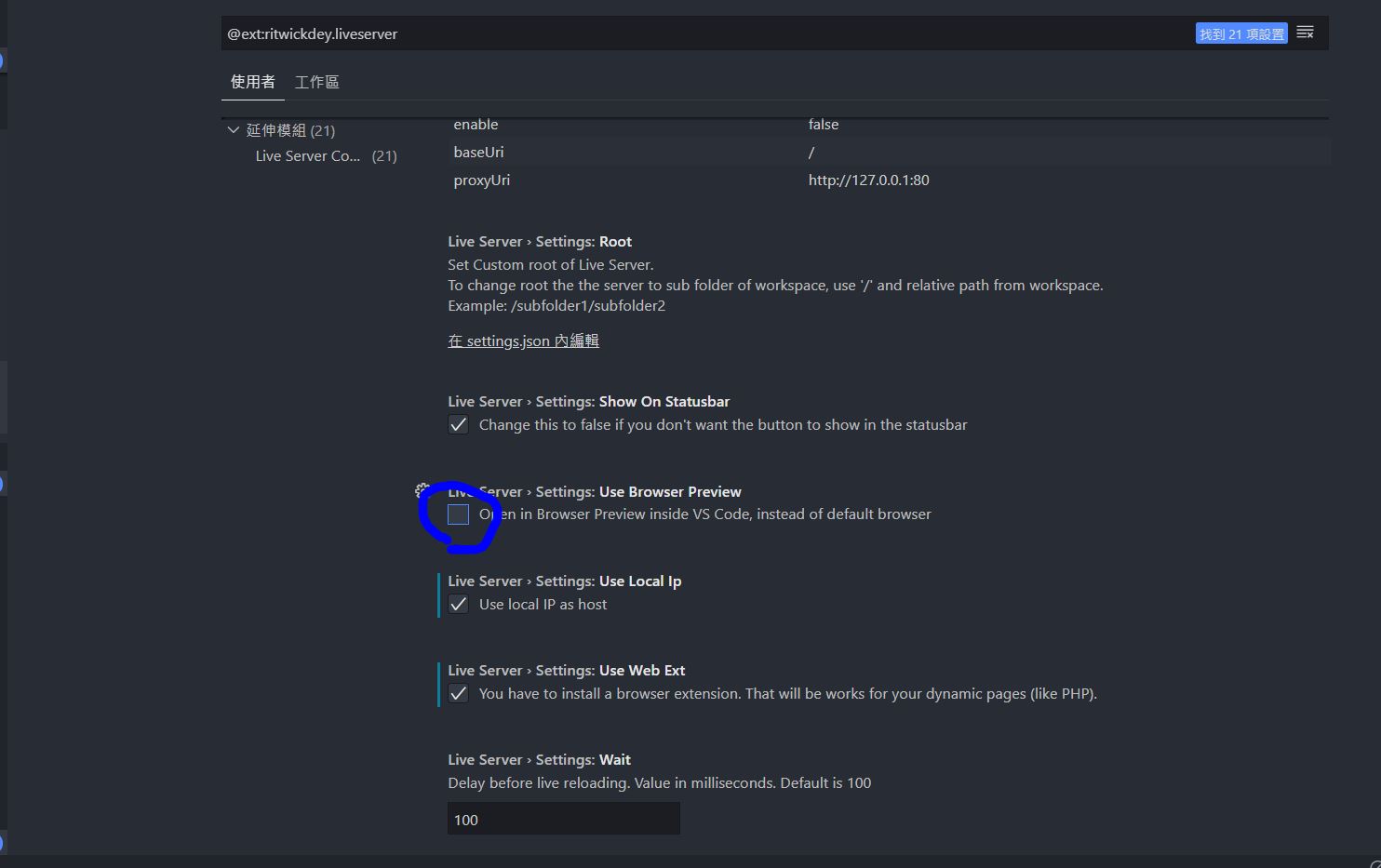Click the settings search box
This screenshot has width=1381, height=868.
[651, 33]
